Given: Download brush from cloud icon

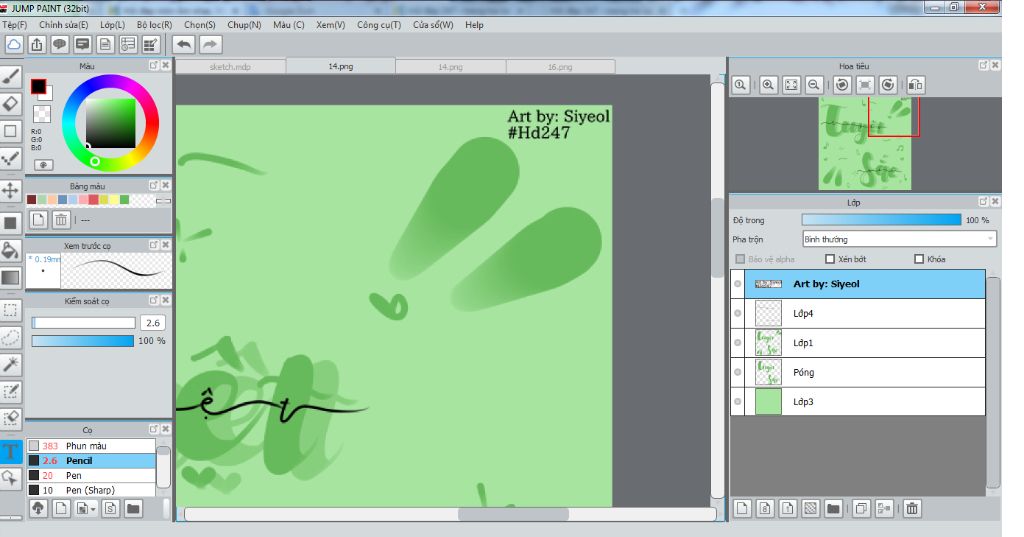Looking at the screenshot, I should tap(38, 508).
